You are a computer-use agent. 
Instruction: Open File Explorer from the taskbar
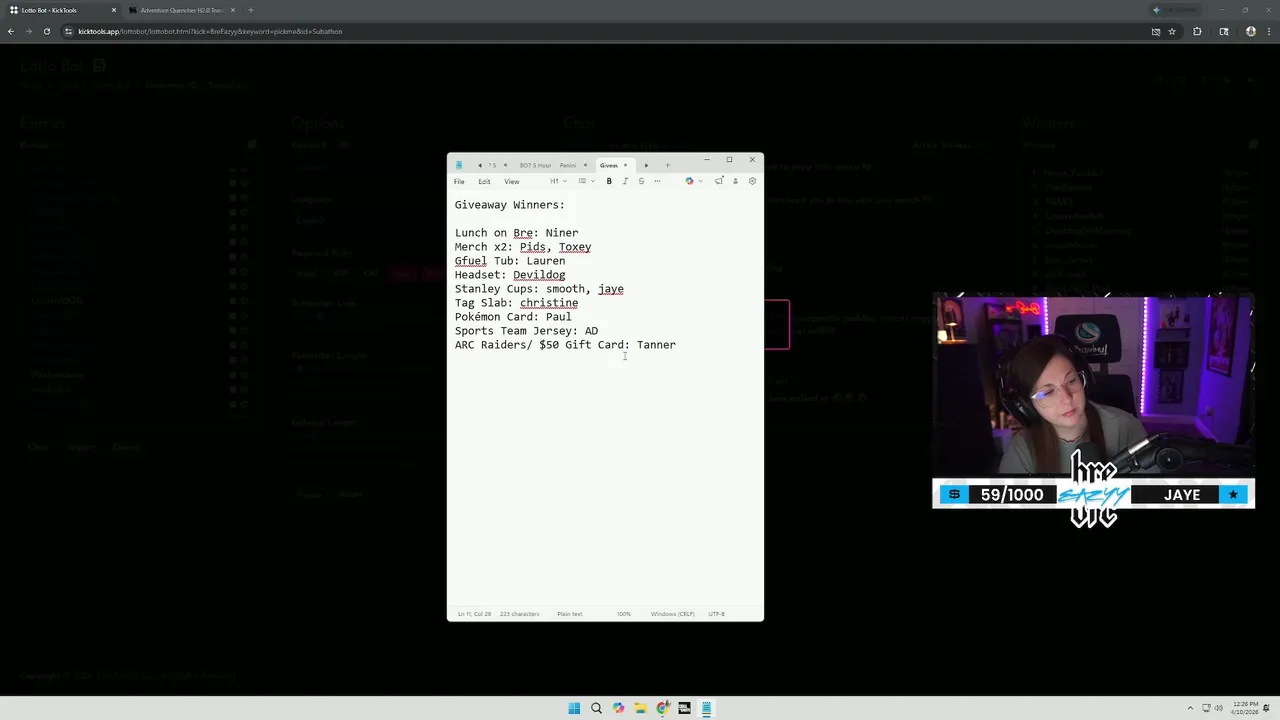coord(640,708)
